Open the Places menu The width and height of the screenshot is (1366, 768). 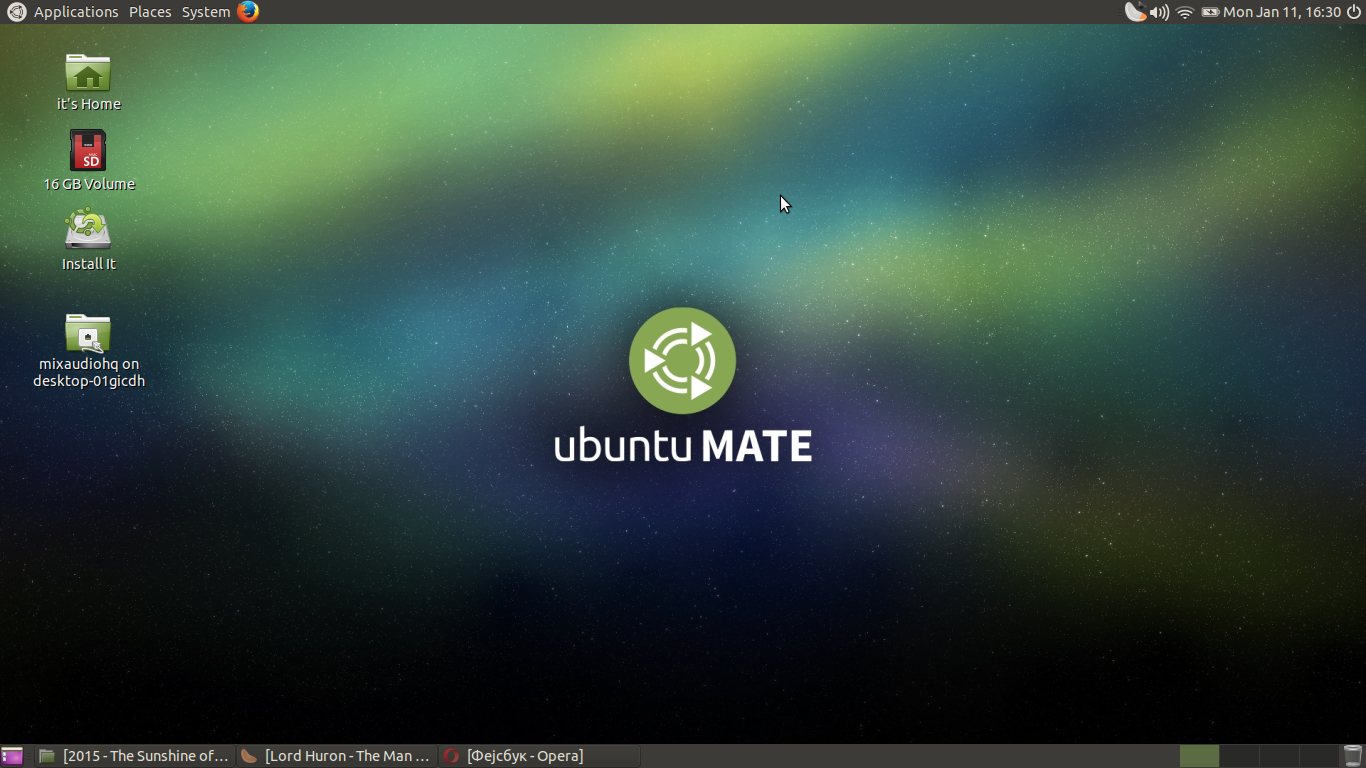[x=150, y=12]
